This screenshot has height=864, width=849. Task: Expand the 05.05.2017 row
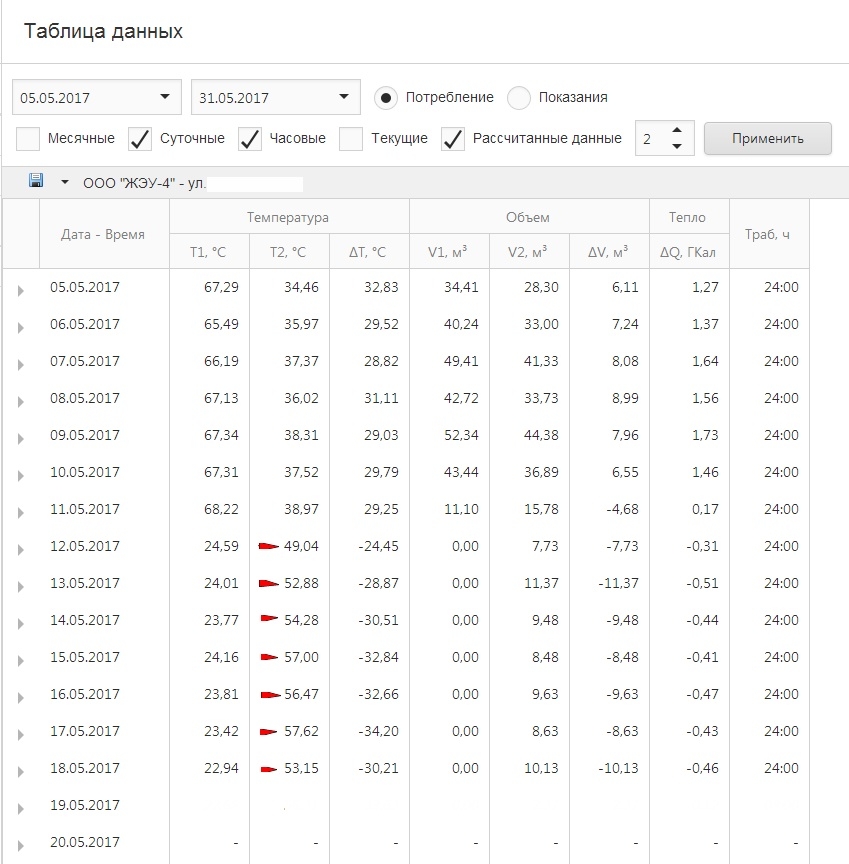click(x=20, y=290)
